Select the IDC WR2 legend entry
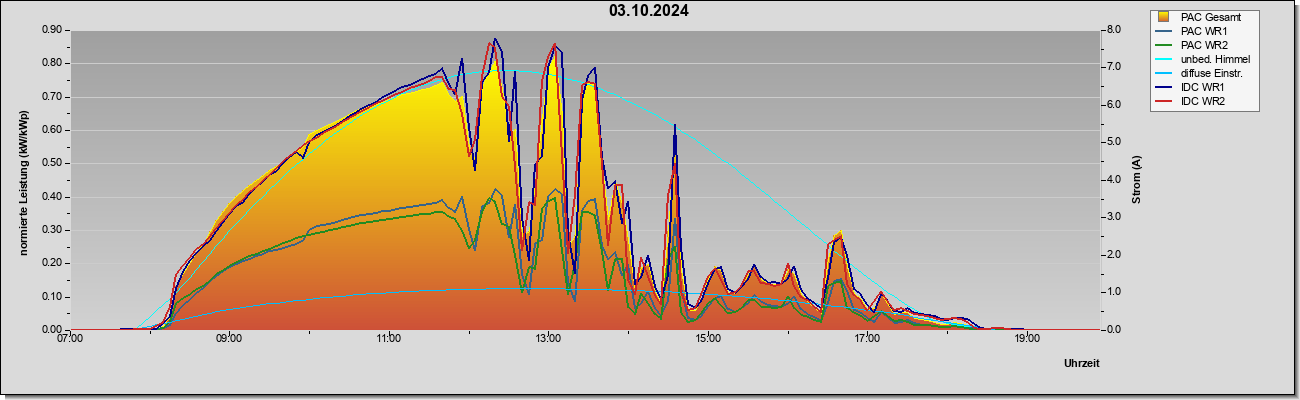The height and width of the screenshot is (400, 1300). (1198, 101)
